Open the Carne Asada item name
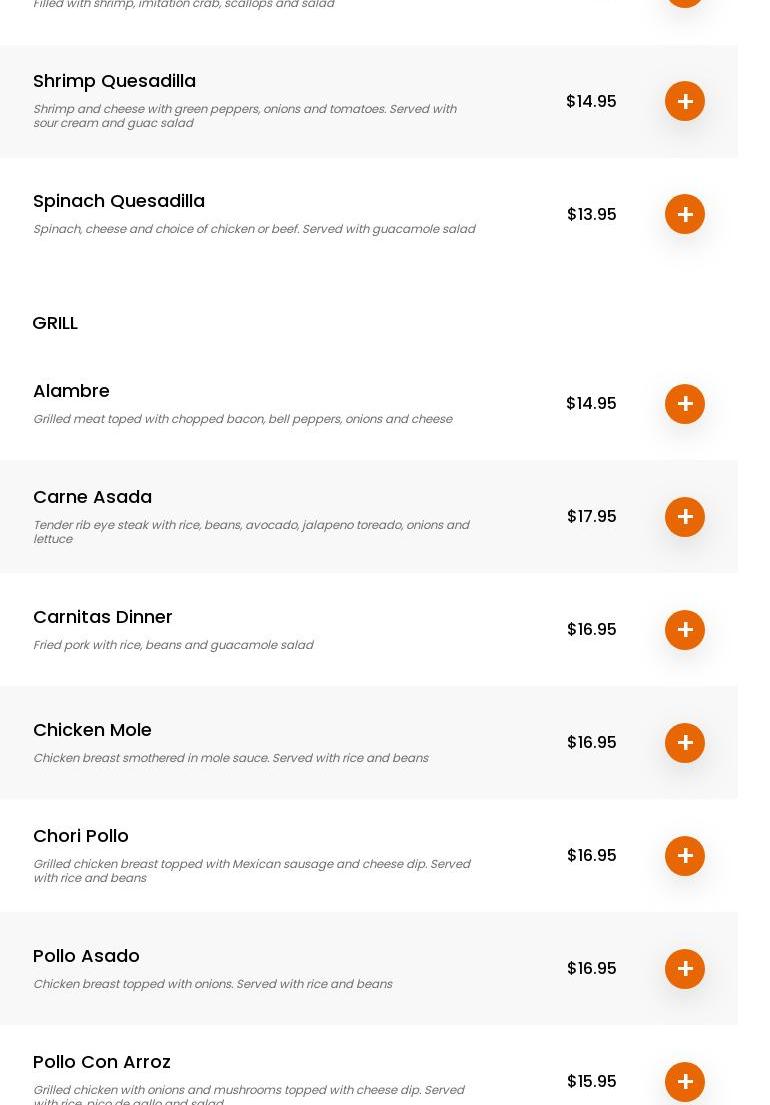This screenshot has height=1105, width=770. point(92,497)
